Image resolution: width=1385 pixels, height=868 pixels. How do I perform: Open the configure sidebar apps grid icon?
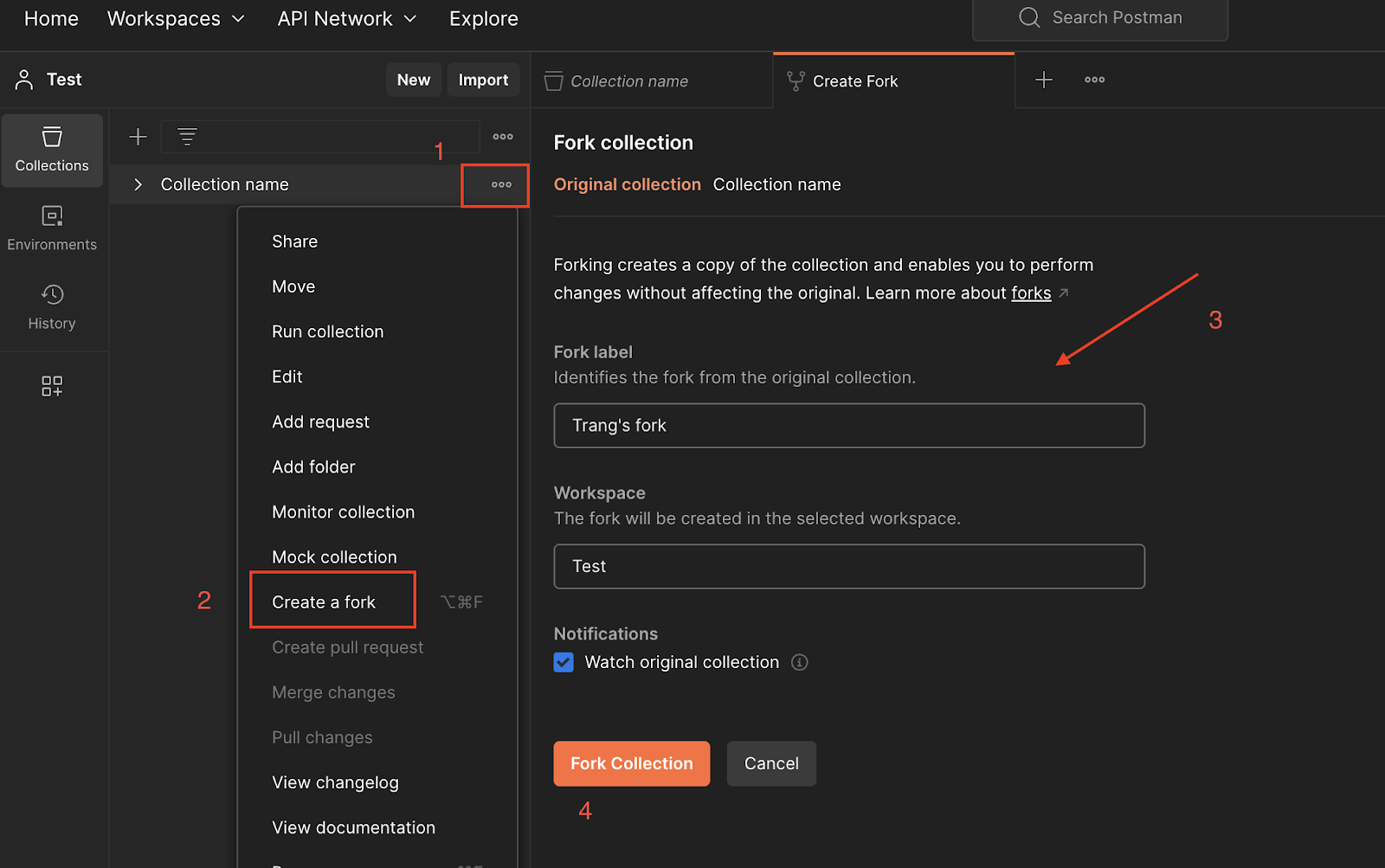(x=52, y=386)
